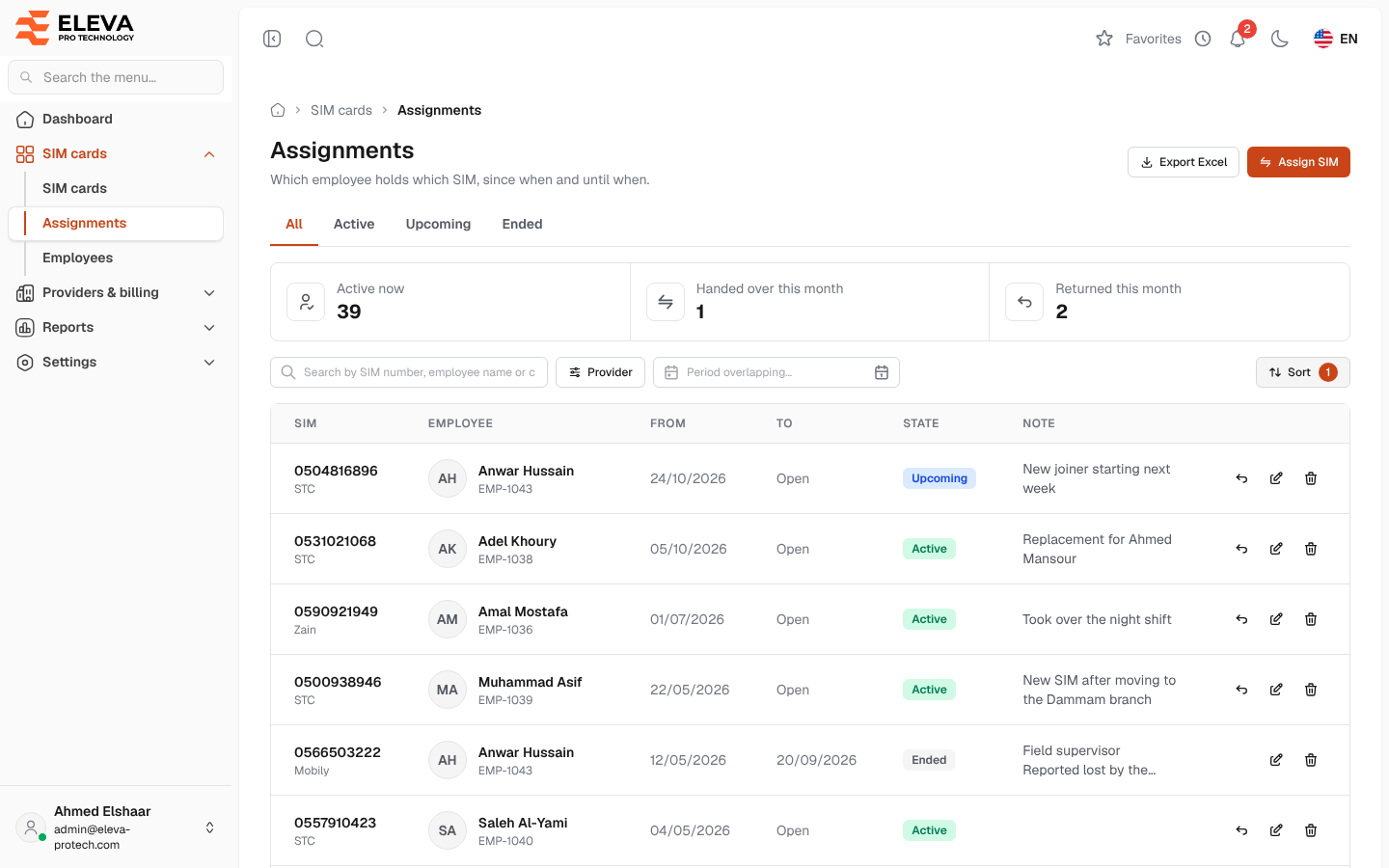Open notifications bell
The width and height of the screenshot is (1389, 868).
point(1238,39)
